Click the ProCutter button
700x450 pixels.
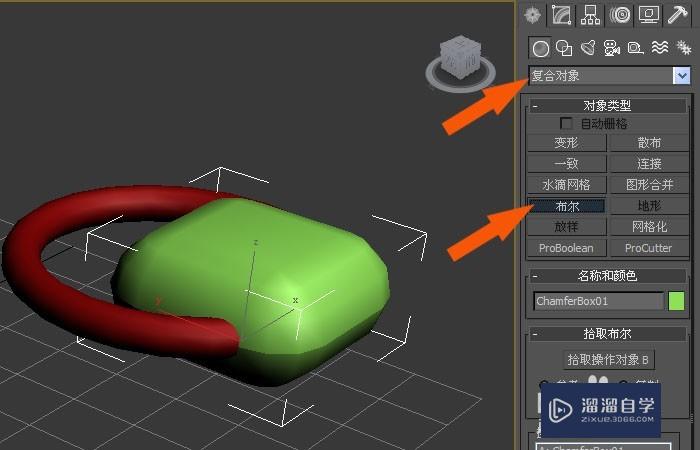pos(649,248)
